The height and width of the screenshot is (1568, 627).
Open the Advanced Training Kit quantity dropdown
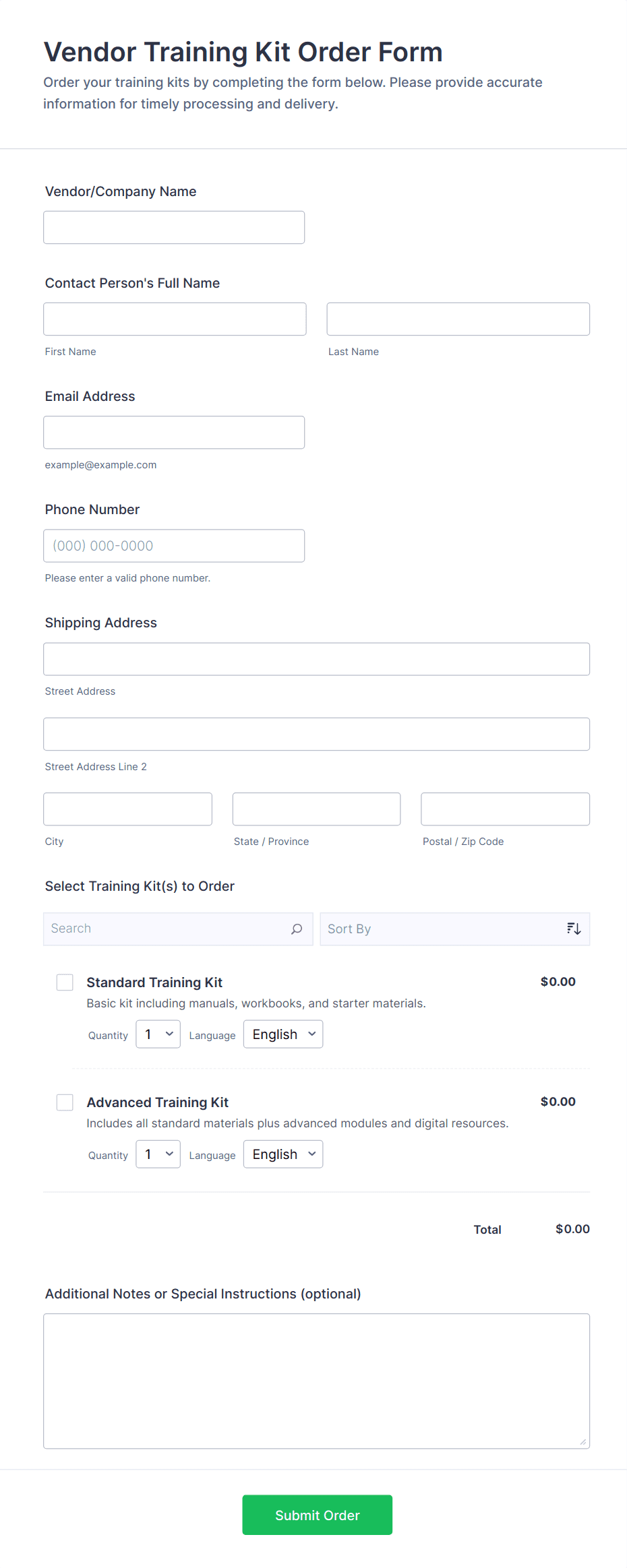158,1154
